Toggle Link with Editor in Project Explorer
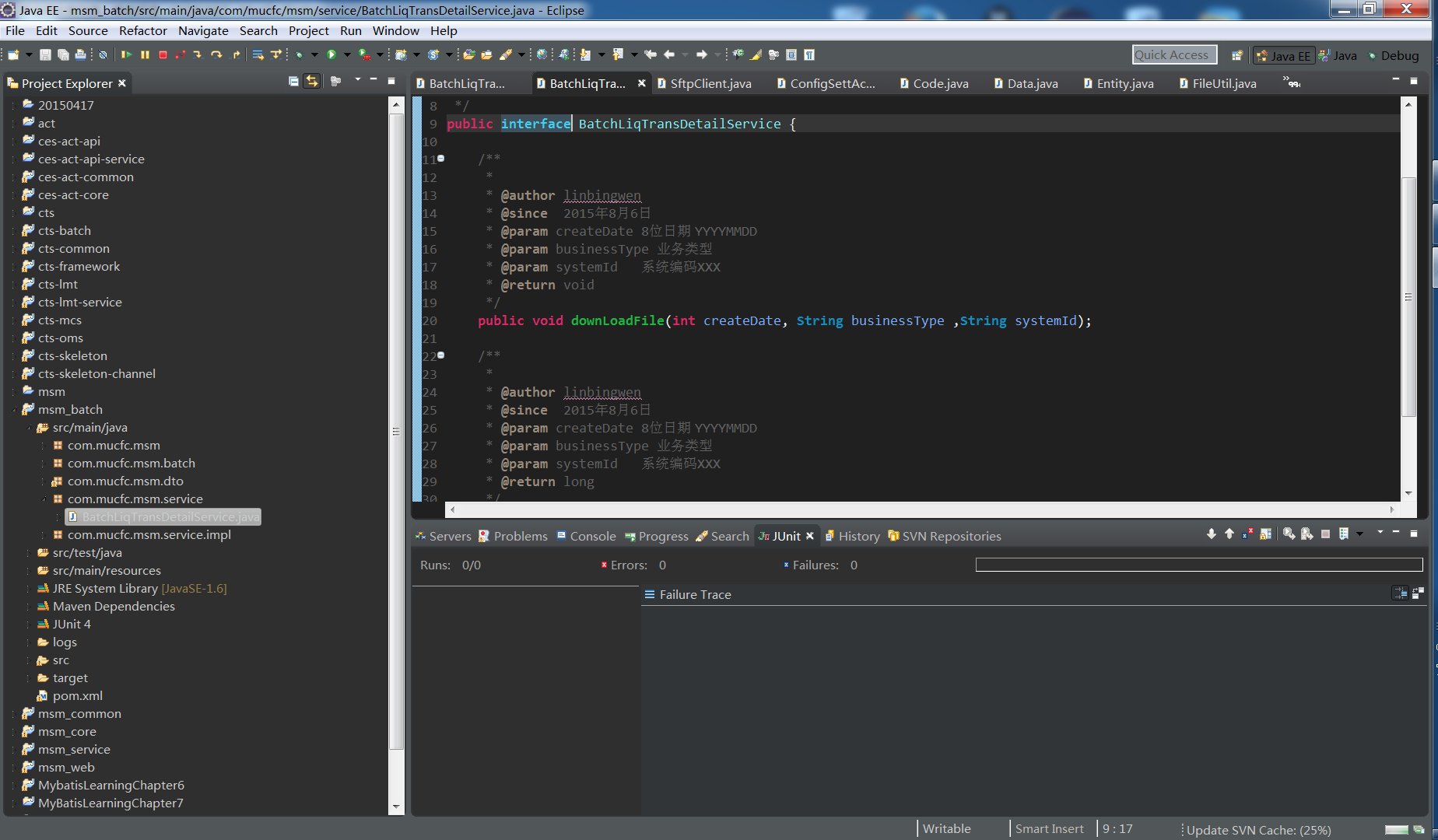The height and width of the screenshot is (840, 1438). (312, 81)
